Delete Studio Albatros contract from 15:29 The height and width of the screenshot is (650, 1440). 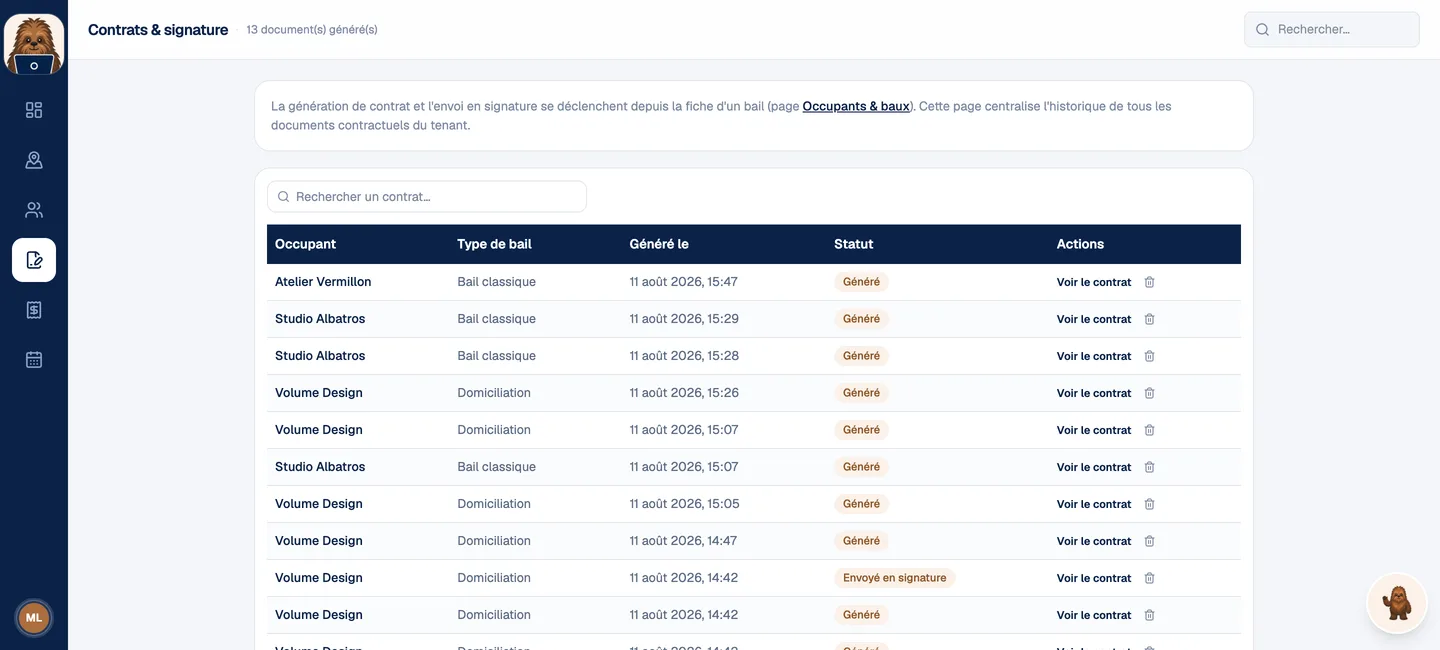(x=1149, y=319)
